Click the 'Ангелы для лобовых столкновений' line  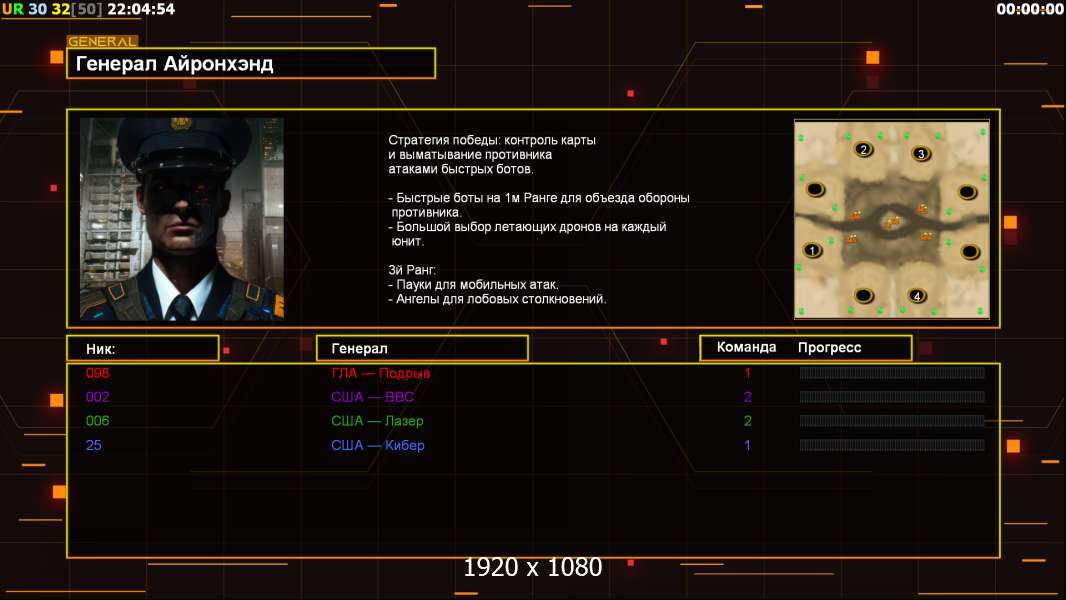pyautogui.click(x=497, y=299)
